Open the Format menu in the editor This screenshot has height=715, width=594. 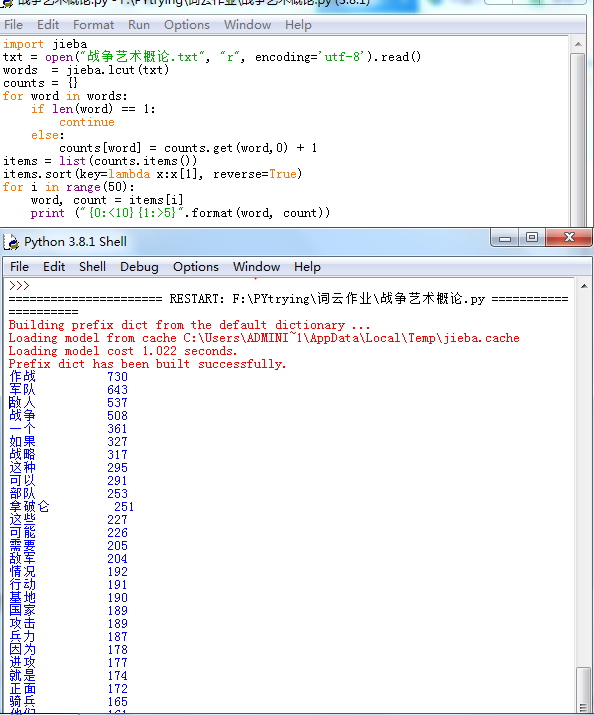pos(93,25)
